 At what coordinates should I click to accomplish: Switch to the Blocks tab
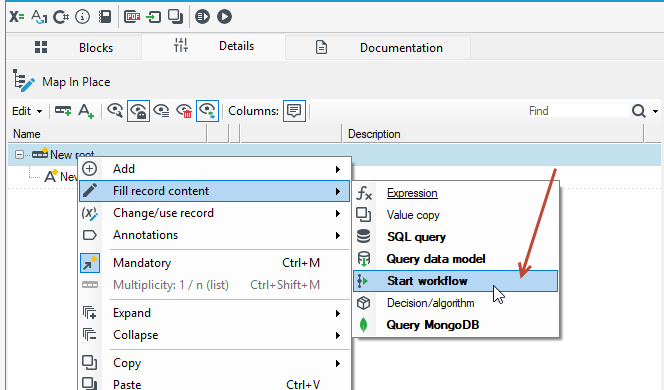pyautogui.click(x=74, y=47)
